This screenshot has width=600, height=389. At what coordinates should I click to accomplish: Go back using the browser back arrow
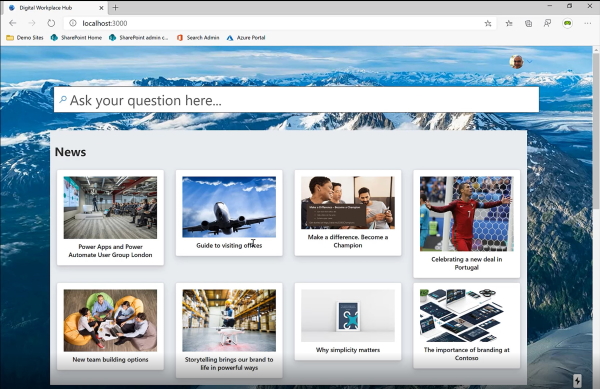(x=13, y=23)
